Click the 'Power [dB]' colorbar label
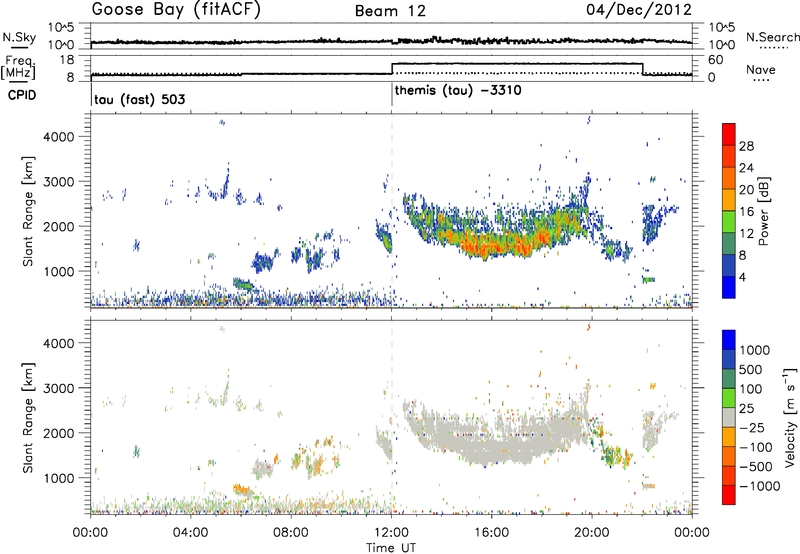Screen dimensions: 800x554 (764, 211)
